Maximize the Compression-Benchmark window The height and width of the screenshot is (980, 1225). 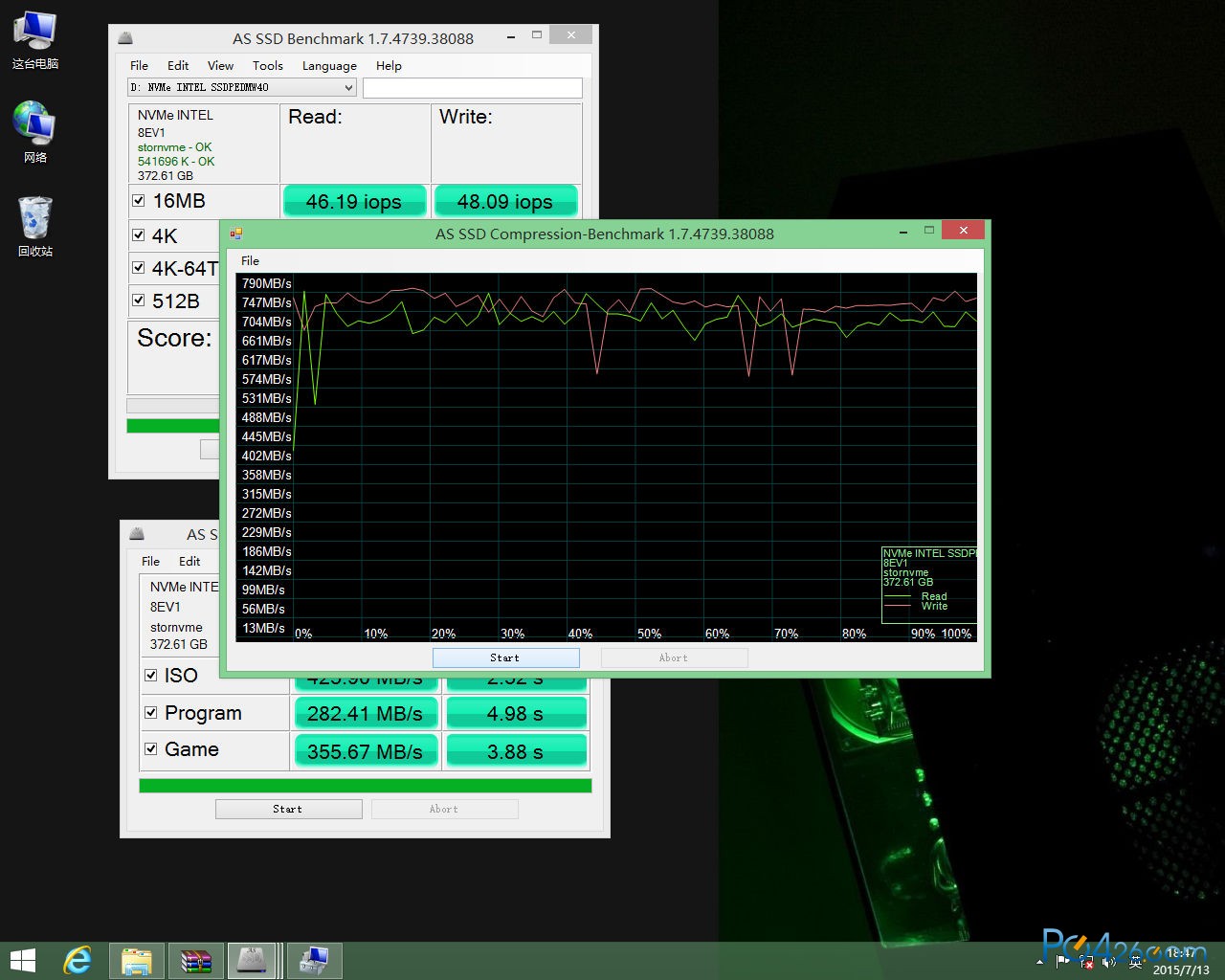coord(928,231)
